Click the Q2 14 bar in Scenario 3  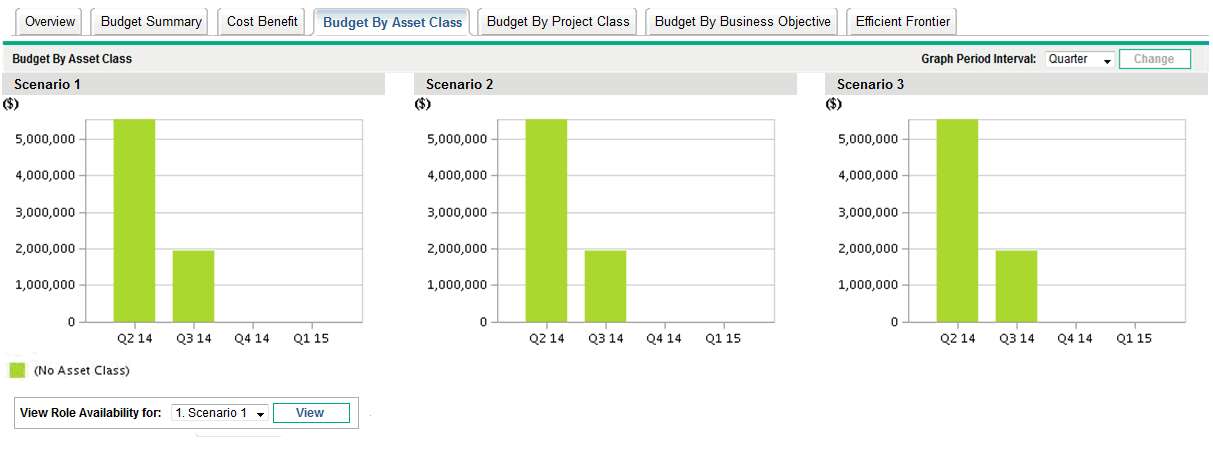(x=957, y=220)
